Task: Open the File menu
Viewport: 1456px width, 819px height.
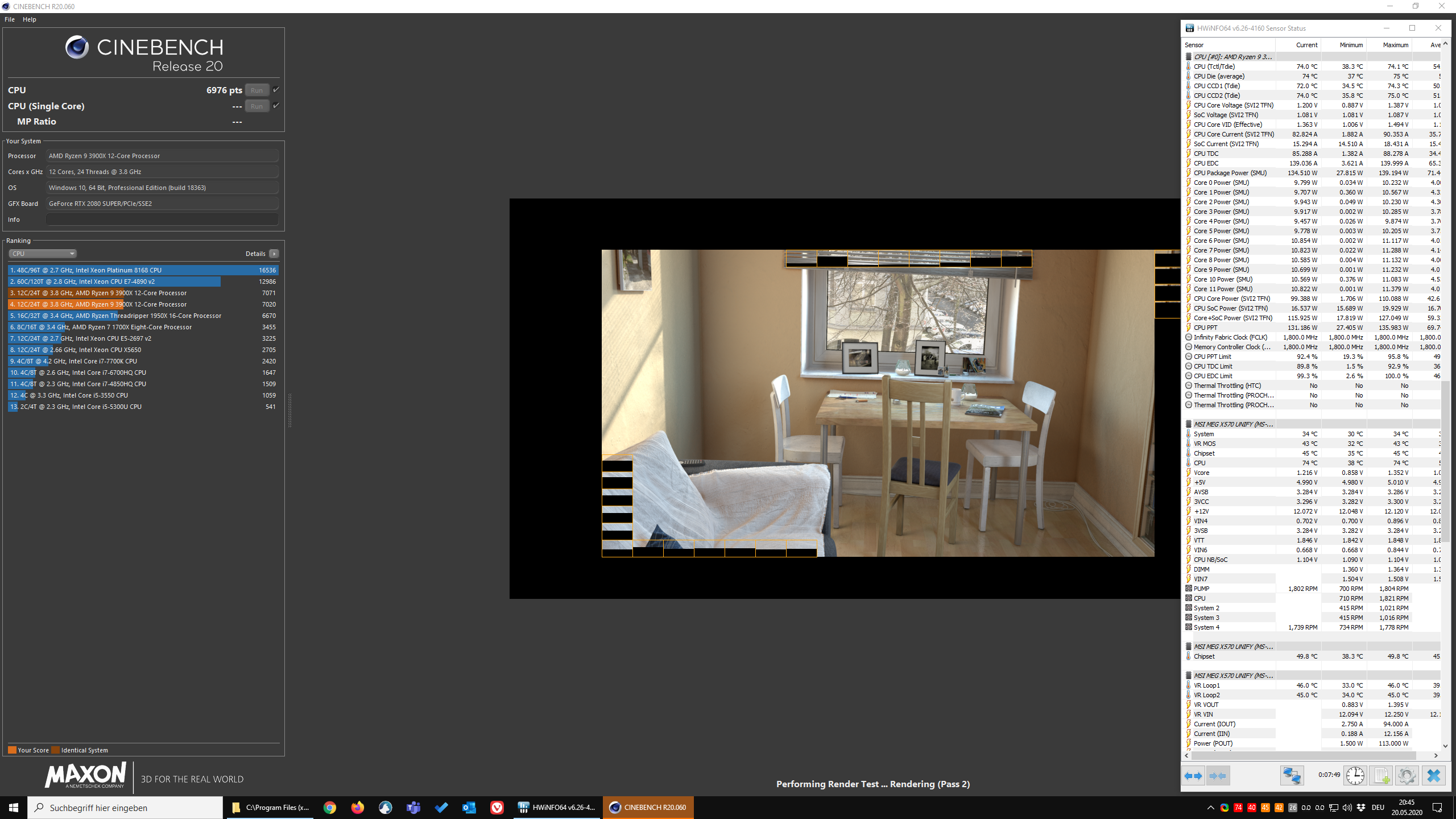Action: coord(10,19)
